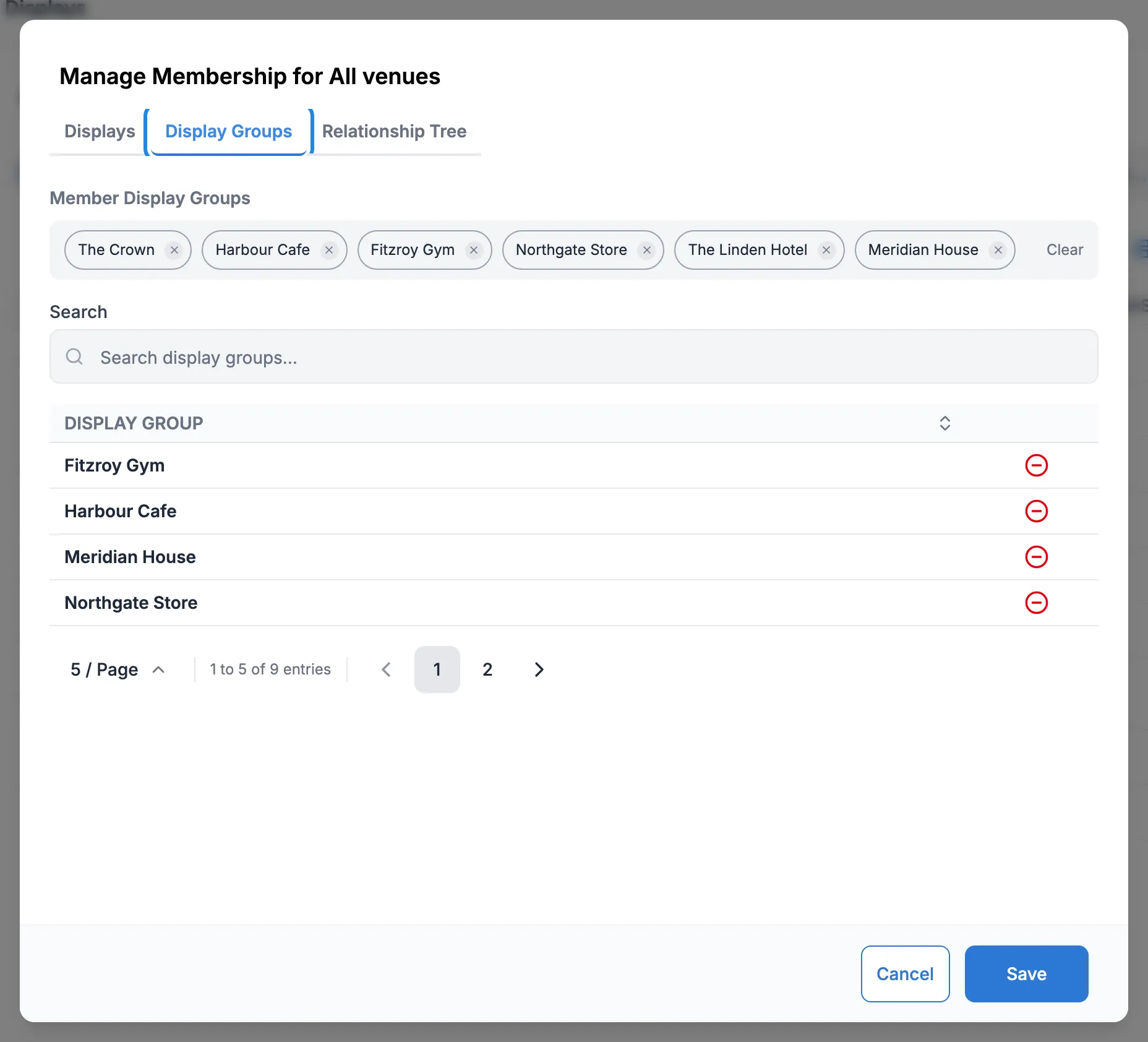Switch to the Displays tab

tap(100, 131)
